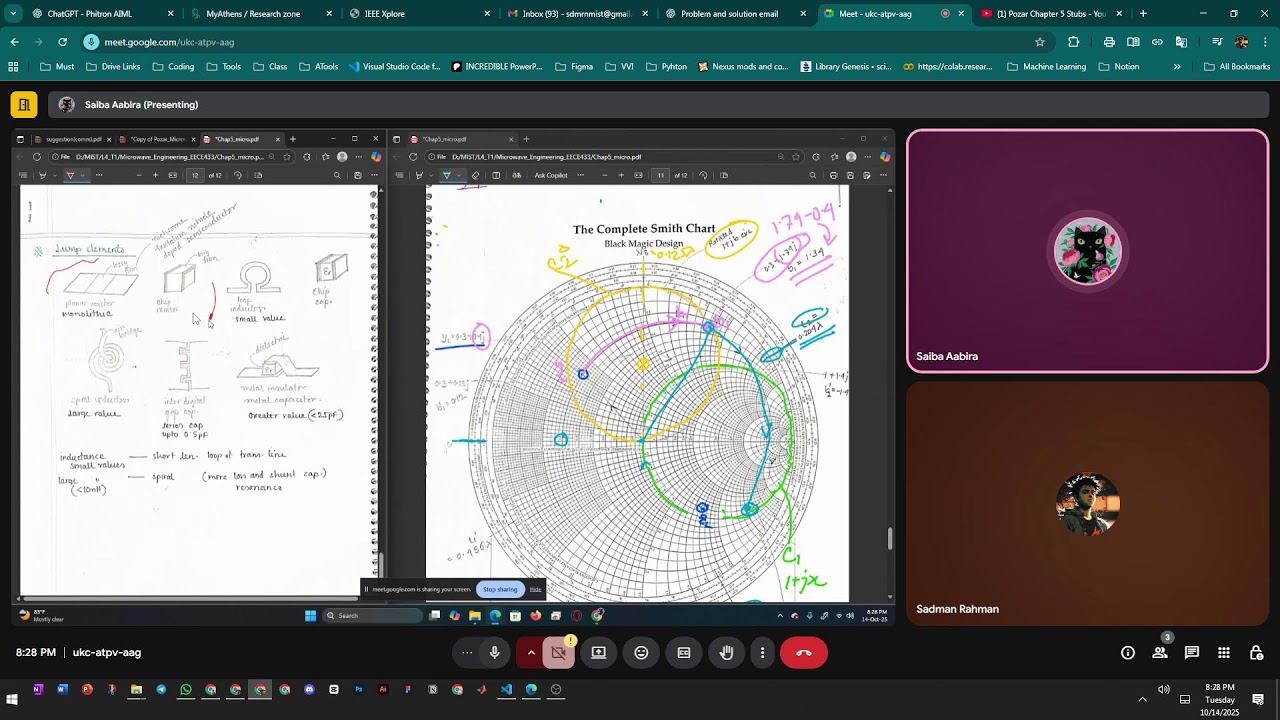Open WhatsApp from the taskbar

pos(186,689)
